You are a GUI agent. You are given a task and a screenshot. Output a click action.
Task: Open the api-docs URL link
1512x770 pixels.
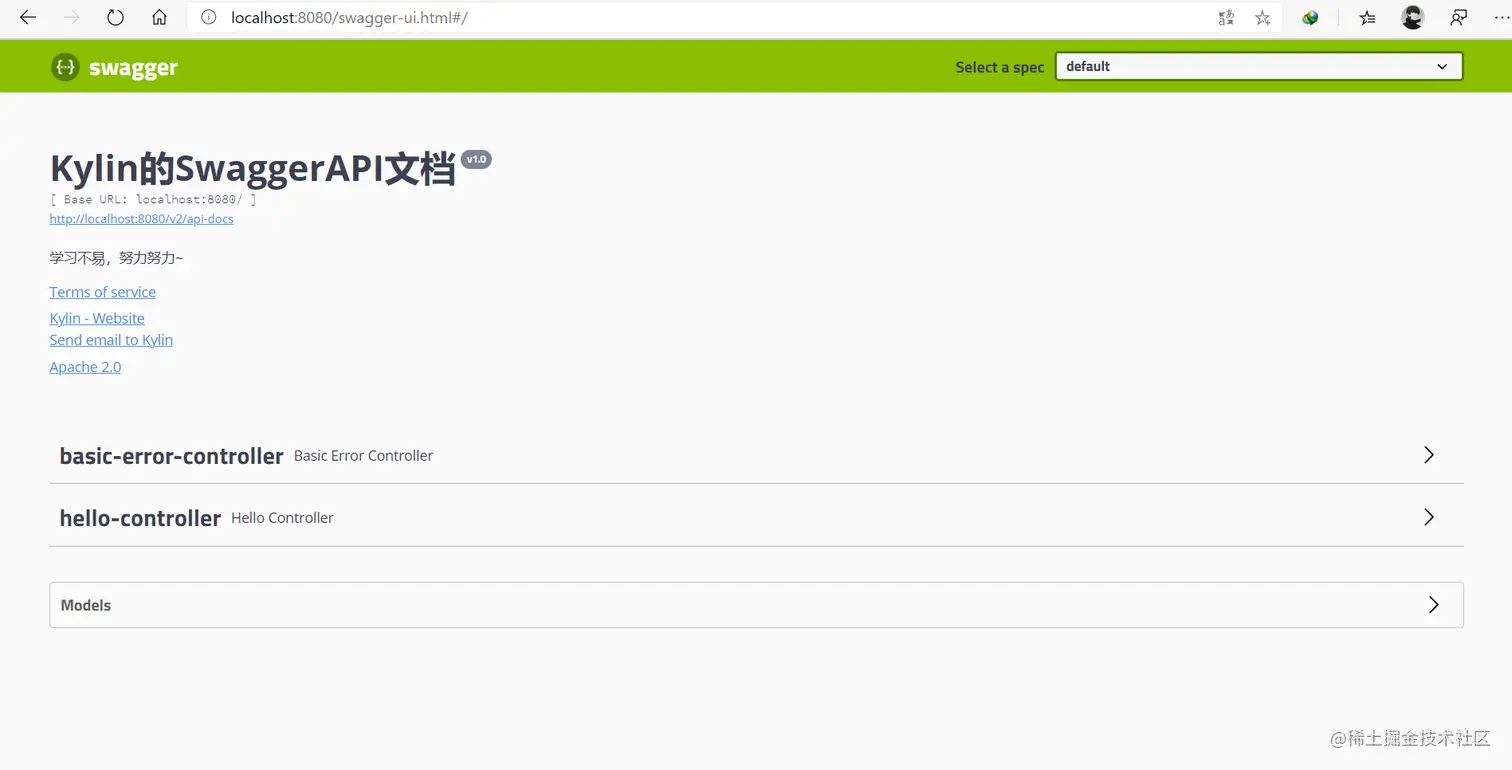point(141,218)
